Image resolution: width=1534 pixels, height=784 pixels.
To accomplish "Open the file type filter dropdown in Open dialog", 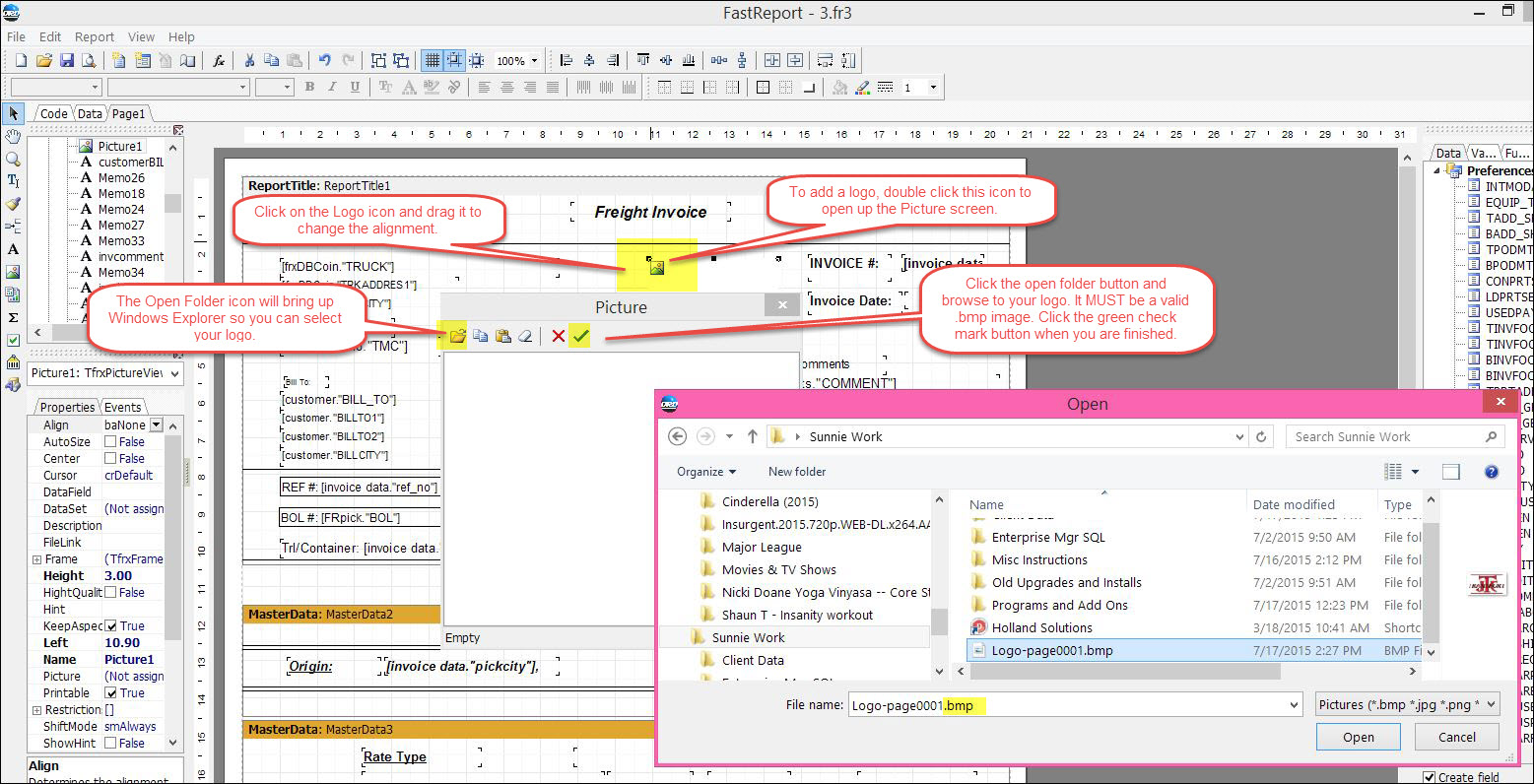I will point(1408,704).
